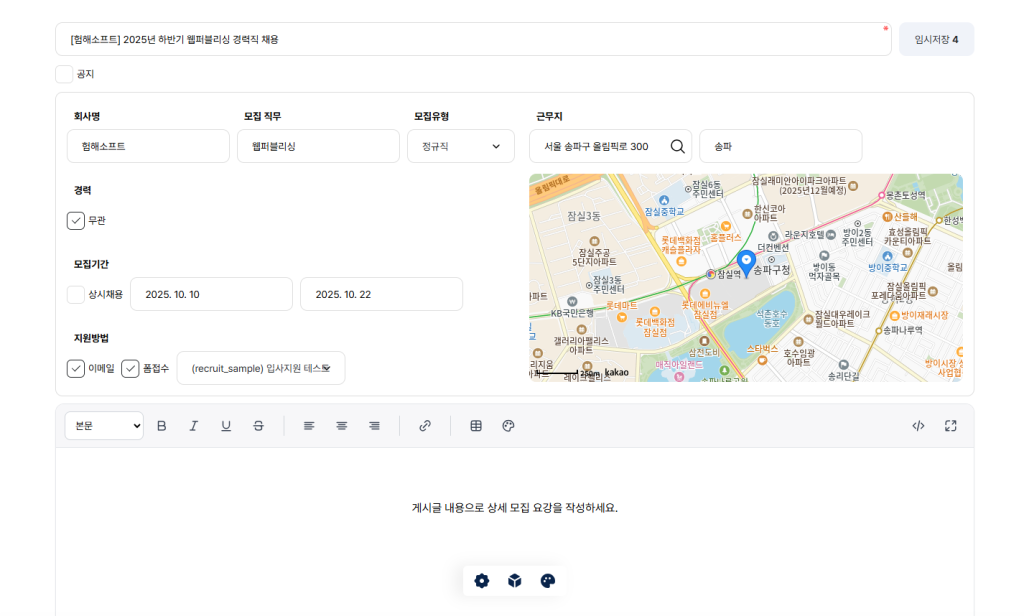
Task: Open HTML source code view
Action: 918,426
